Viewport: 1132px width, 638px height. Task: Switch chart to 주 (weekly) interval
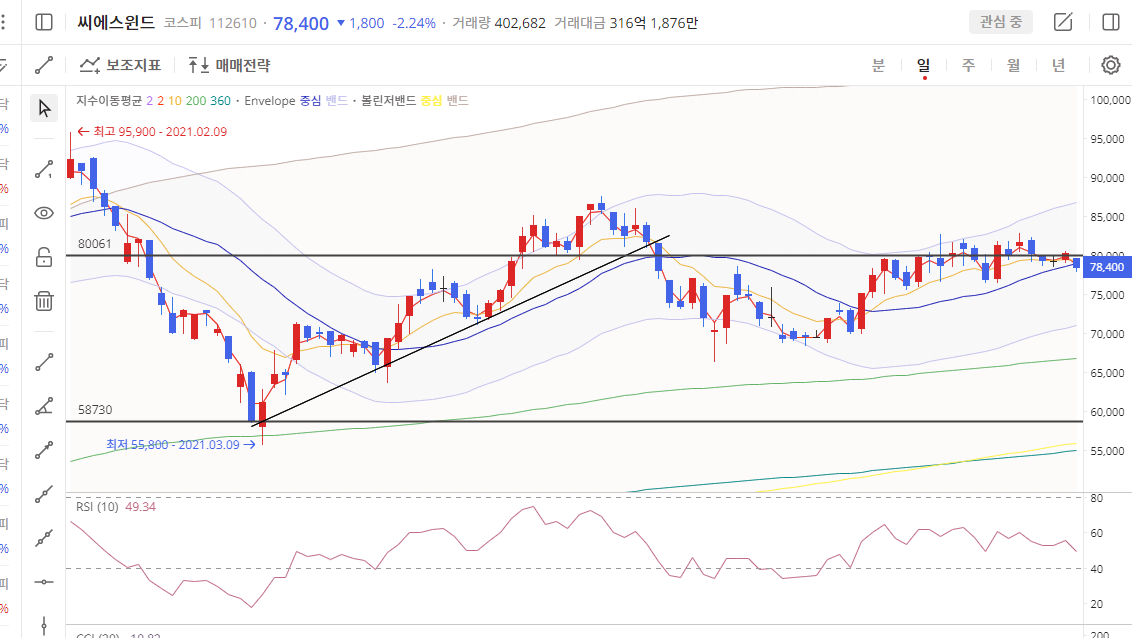(968, 65)
